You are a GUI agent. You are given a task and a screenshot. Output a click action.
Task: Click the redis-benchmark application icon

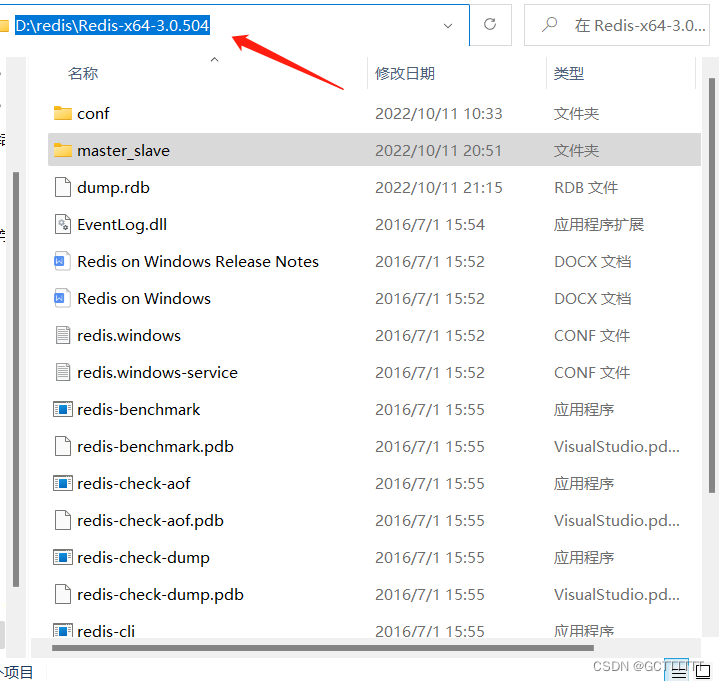[62, 410]
